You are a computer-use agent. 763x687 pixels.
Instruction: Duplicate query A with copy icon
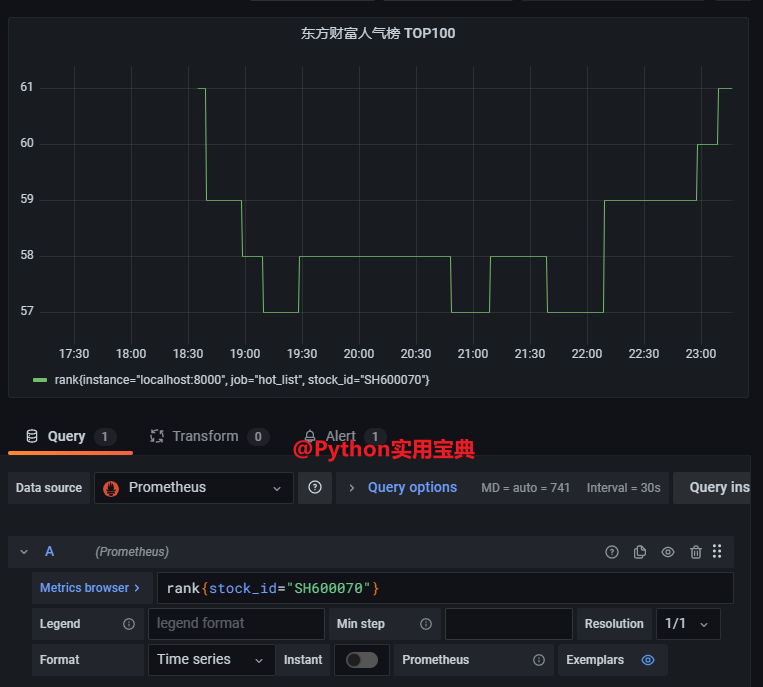click(x=640, y=552)
